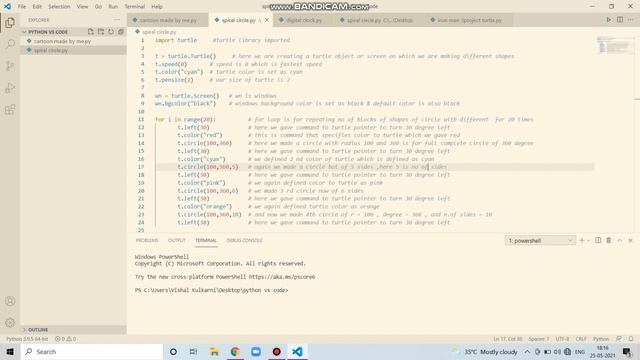Open the Terminal menu

(x=135, y=7)
